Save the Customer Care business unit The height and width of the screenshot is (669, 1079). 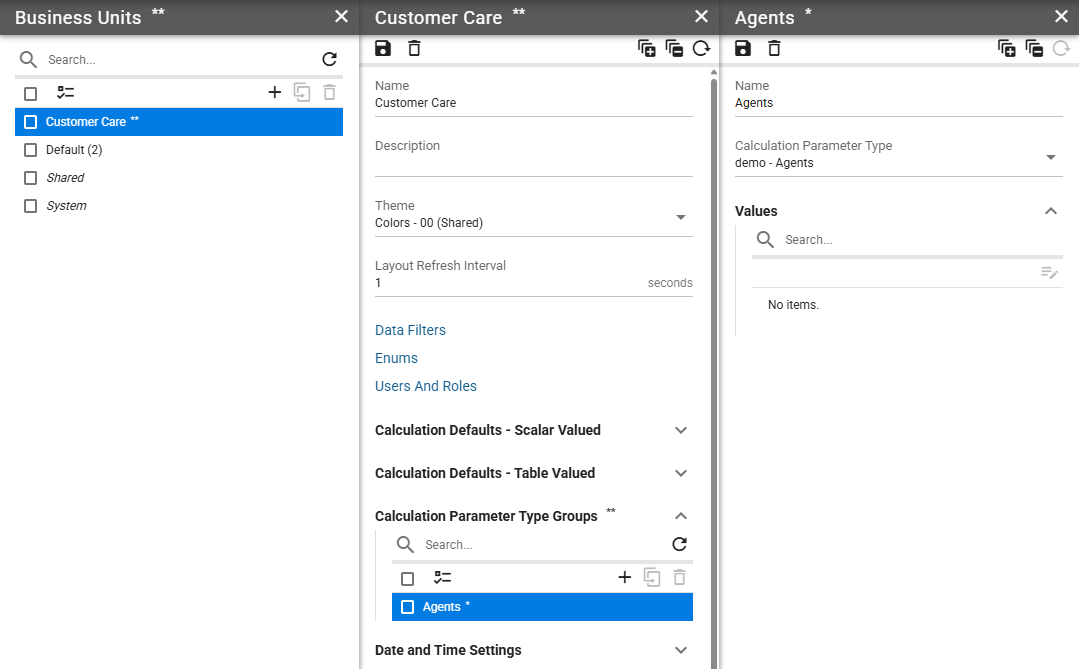click(383, 48)
